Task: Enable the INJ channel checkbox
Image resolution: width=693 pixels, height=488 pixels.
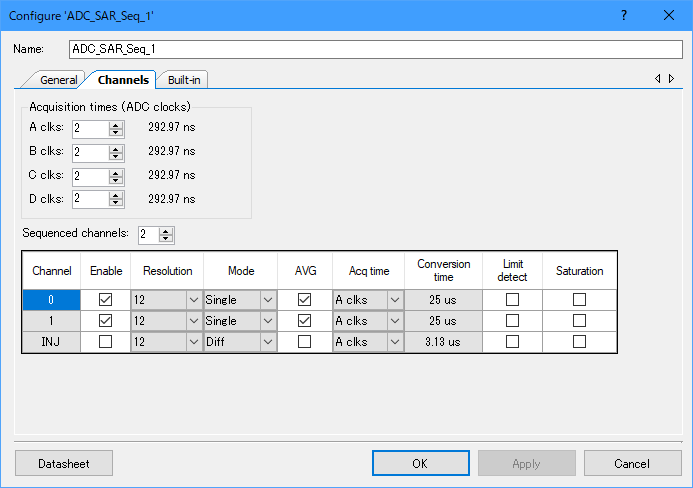Action: (x=106, y=342)
